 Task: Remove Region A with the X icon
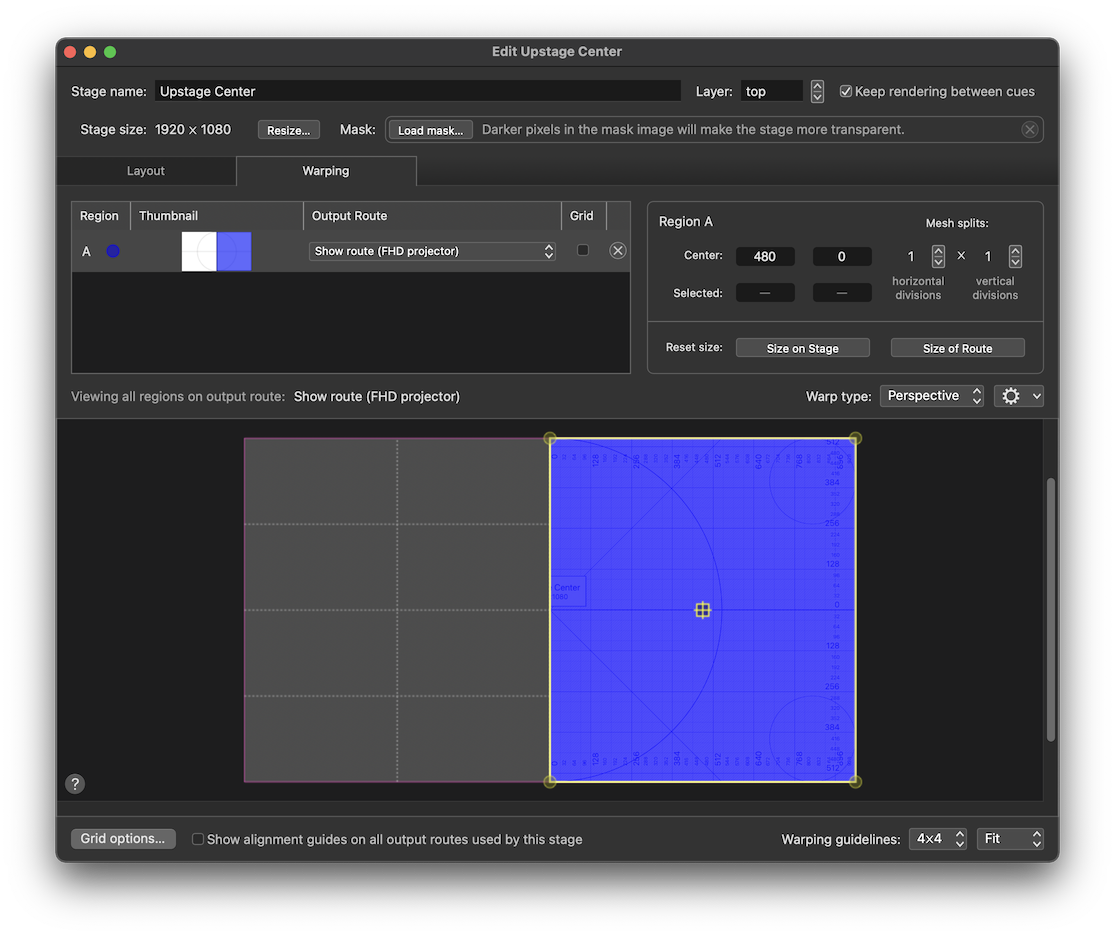pos(618,251)
